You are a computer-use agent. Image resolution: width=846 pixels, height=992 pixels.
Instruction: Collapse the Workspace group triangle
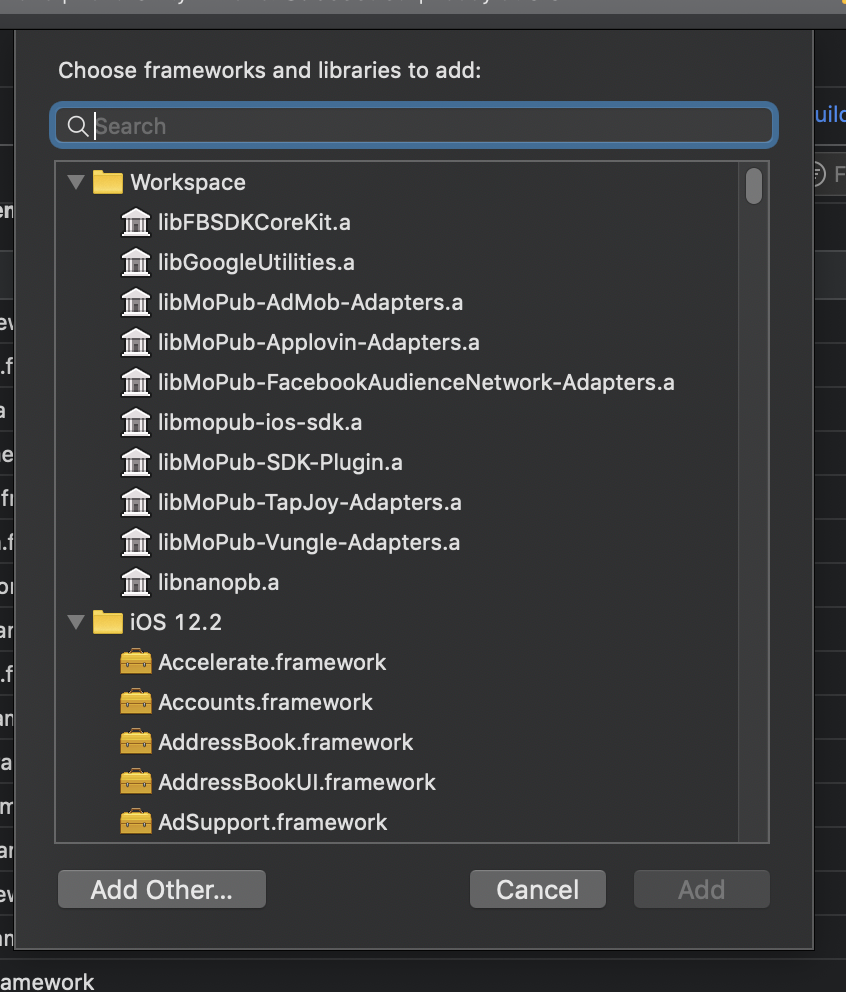[76, 182]
